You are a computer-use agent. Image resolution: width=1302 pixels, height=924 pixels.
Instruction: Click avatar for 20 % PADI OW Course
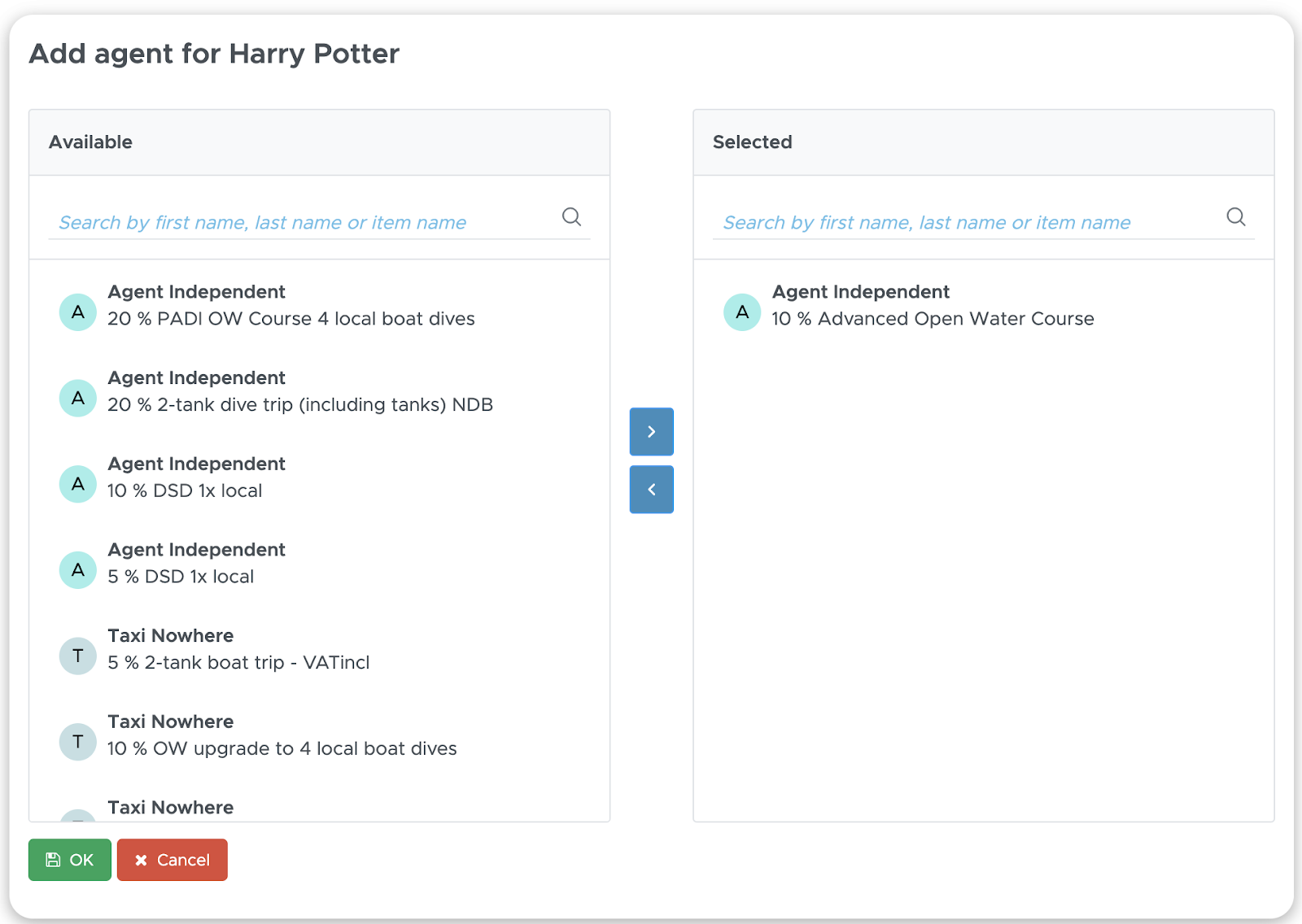pyautogui.click(x=78, y=312)
